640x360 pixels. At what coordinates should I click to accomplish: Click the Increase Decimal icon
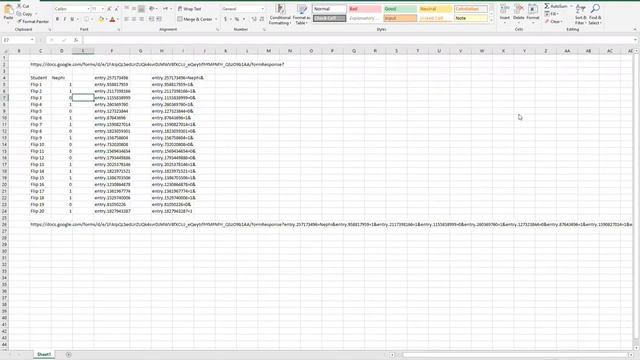tap(254, 19)
